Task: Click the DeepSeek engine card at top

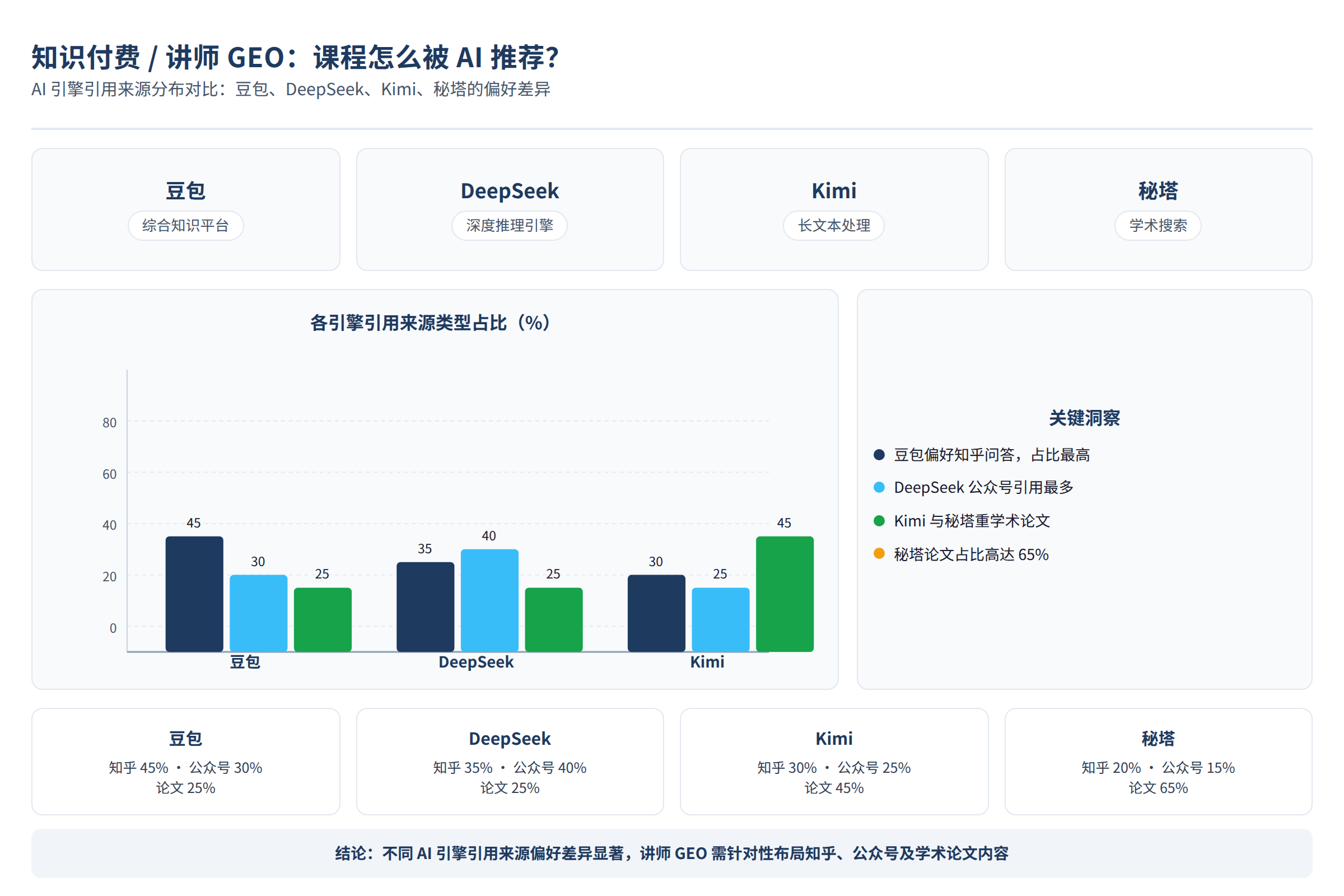Action: 510,209
